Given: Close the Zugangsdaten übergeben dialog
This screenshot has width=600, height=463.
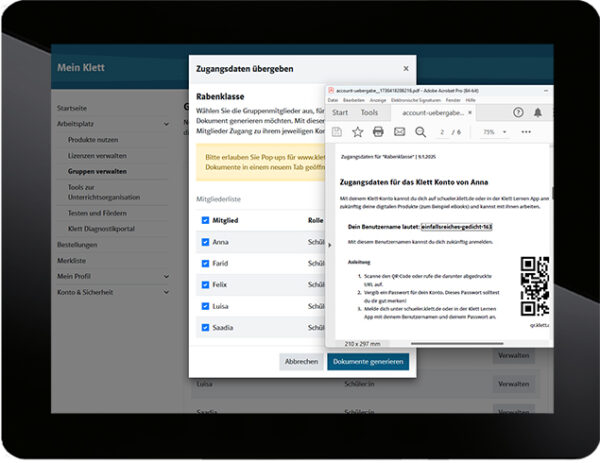Looking at the screenshot, I should pos(406,68).
